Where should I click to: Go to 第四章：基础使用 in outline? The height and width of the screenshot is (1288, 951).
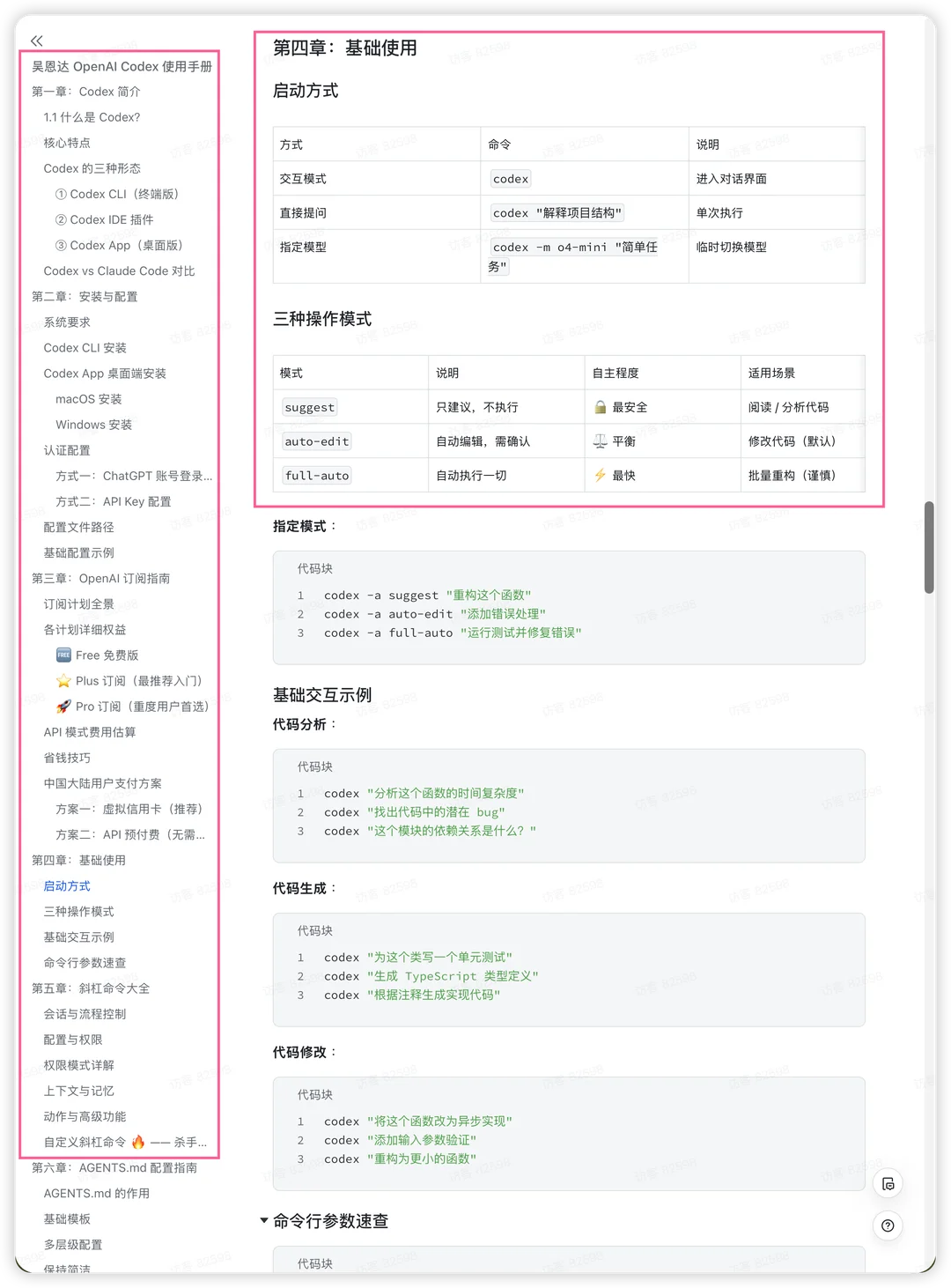(x=78, y=860)
